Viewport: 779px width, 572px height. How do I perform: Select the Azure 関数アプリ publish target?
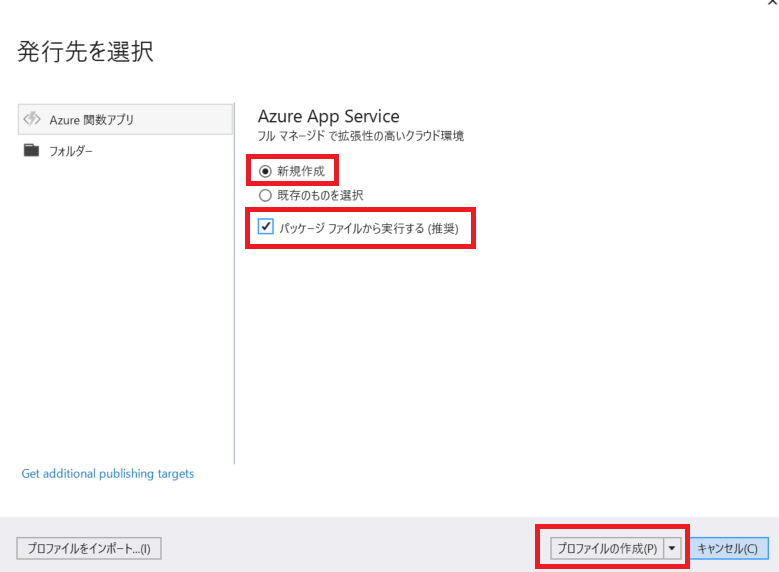125,119
